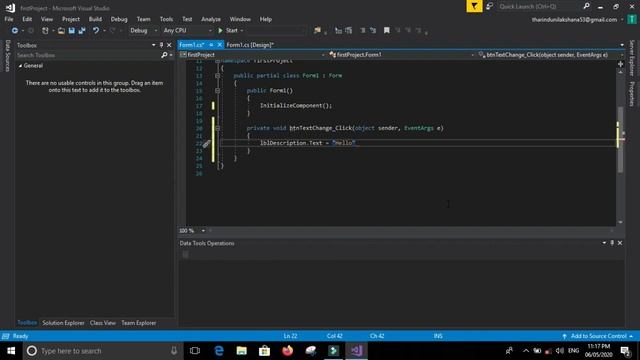Click the Save All toolbar icon
The height and width of the screenshot is (360, 640).
[x=82, y=31]
